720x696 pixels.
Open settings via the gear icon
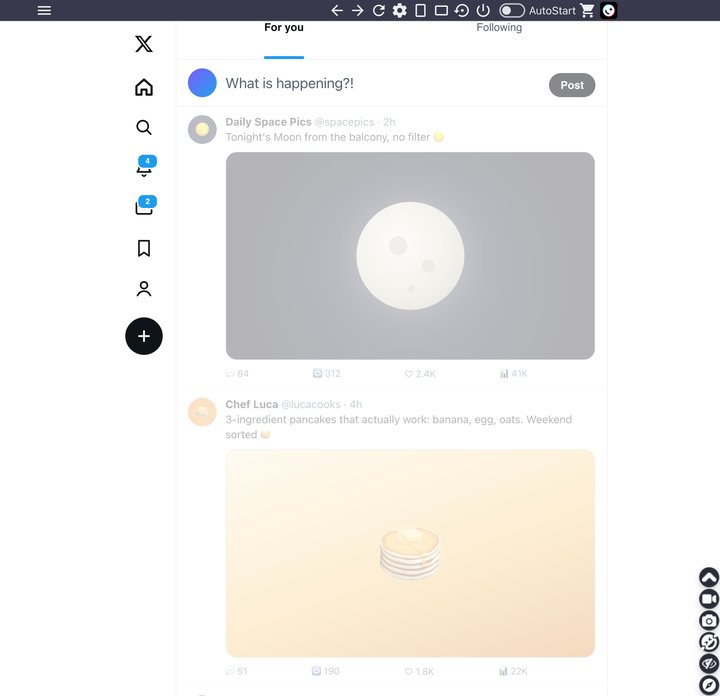click(x=399, y=10)
